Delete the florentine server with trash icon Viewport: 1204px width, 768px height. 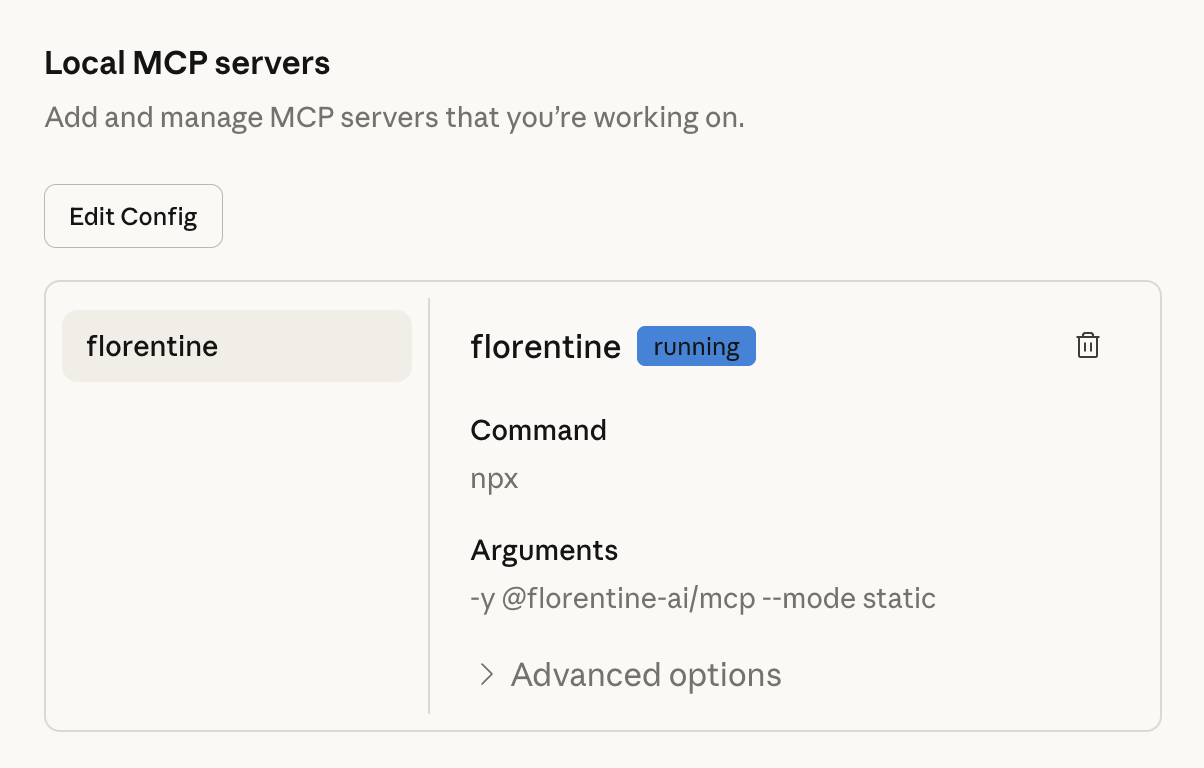point(1087,346)
